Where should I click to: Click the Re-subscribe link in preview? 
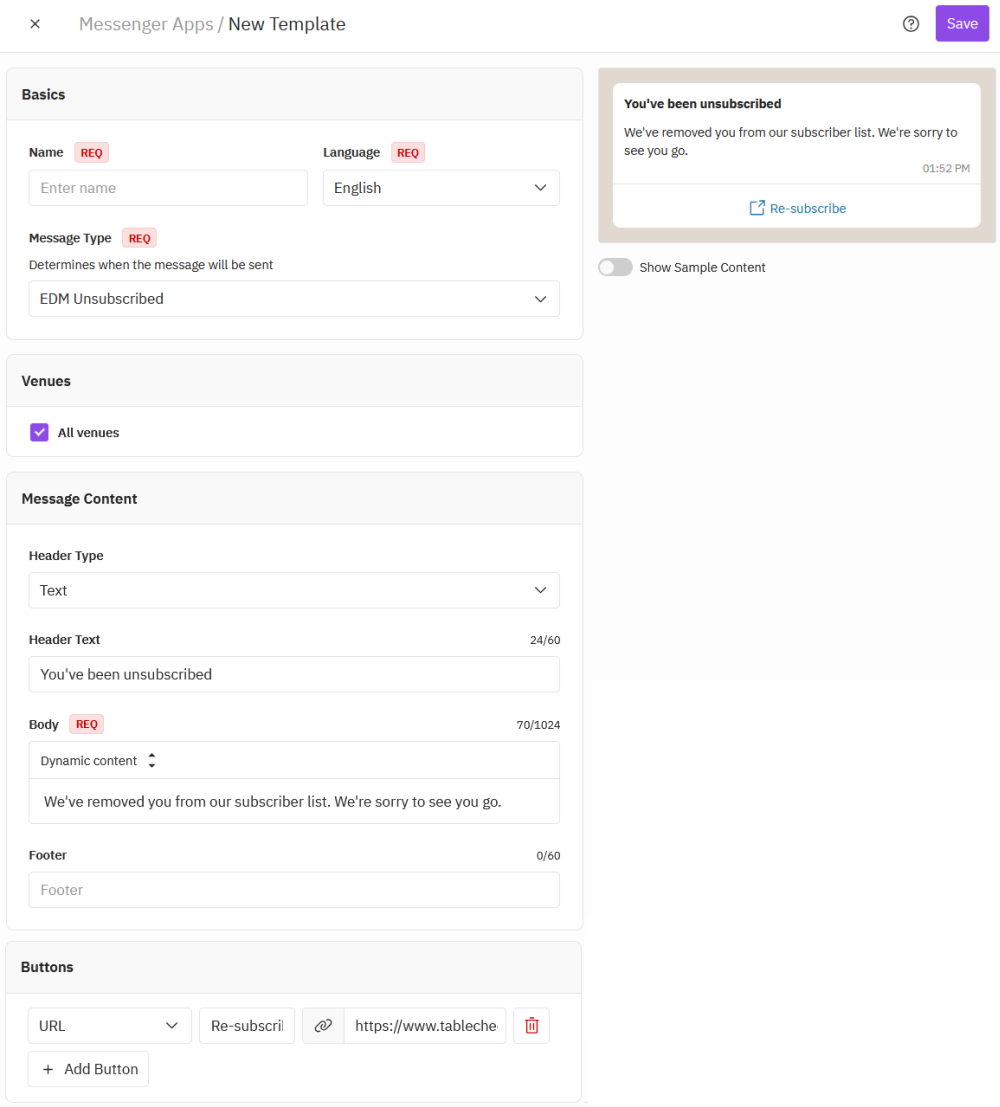tap(807, 208)
